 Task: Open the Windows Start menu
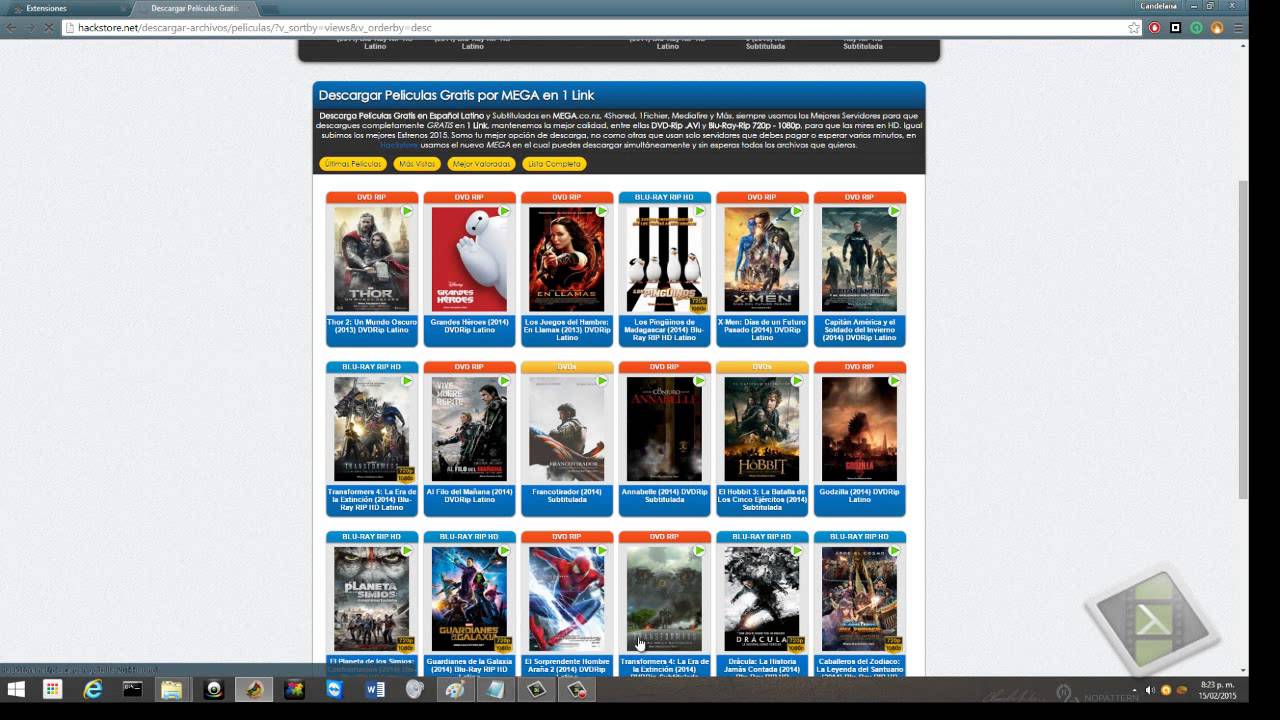[16, 689]
